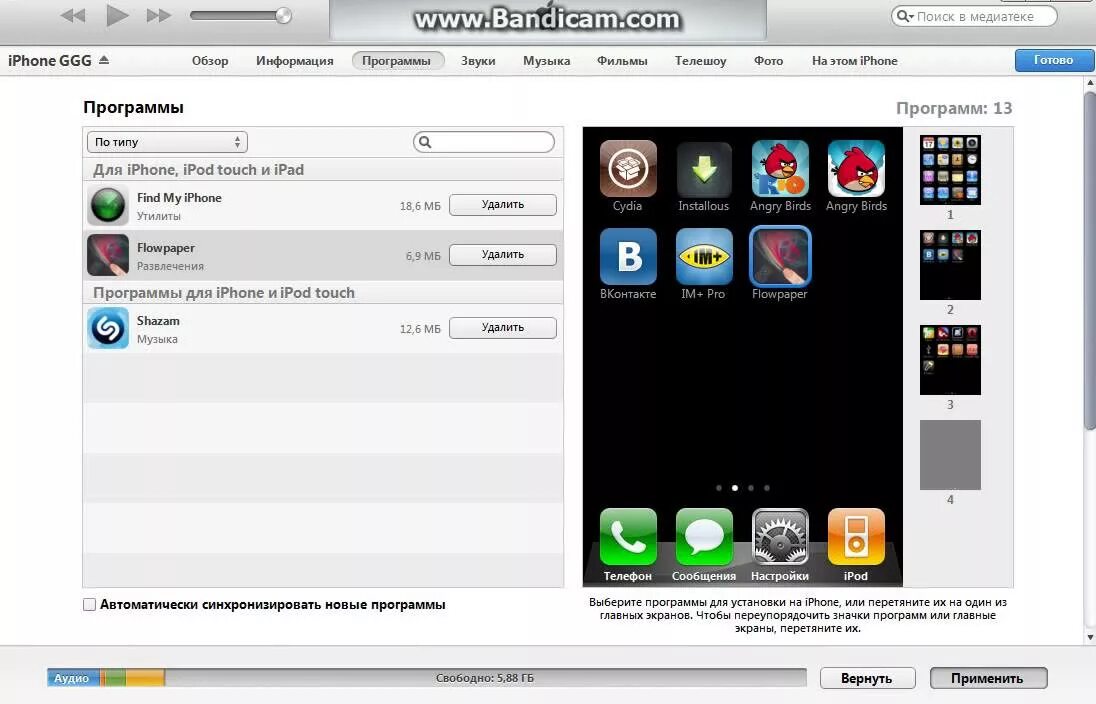Click the Аудио segment of capacity bar

coord(73,678)
